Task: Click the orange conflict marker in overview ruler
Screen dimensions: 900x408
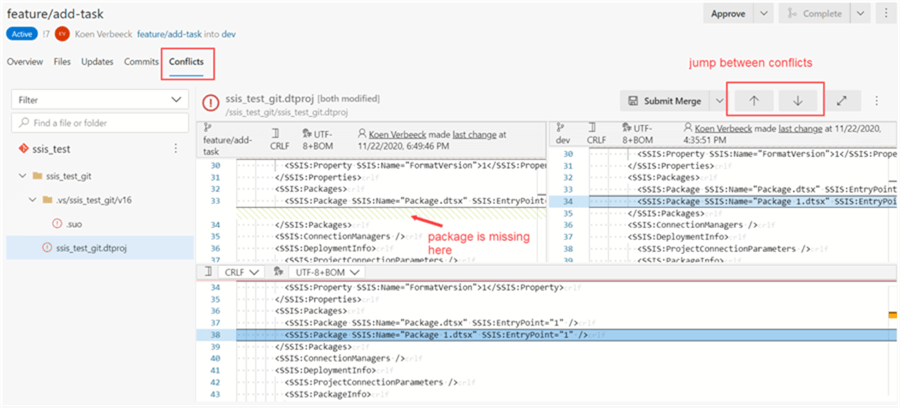Action: tap(893, 315)
